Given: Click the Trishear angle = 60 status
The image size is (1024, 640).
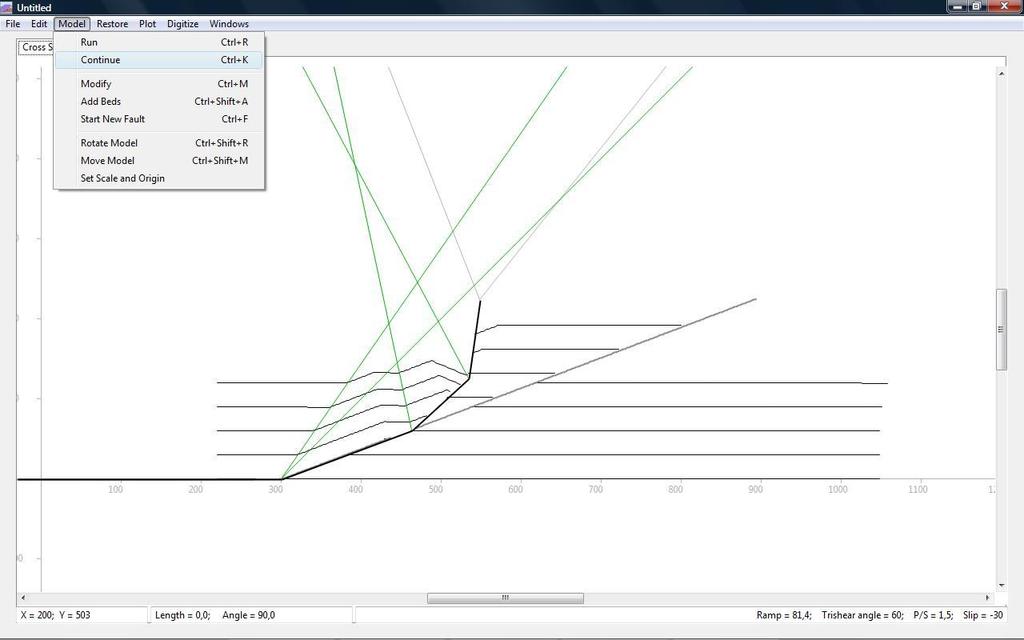Looking at the screenshot, I should pos(863,615).
